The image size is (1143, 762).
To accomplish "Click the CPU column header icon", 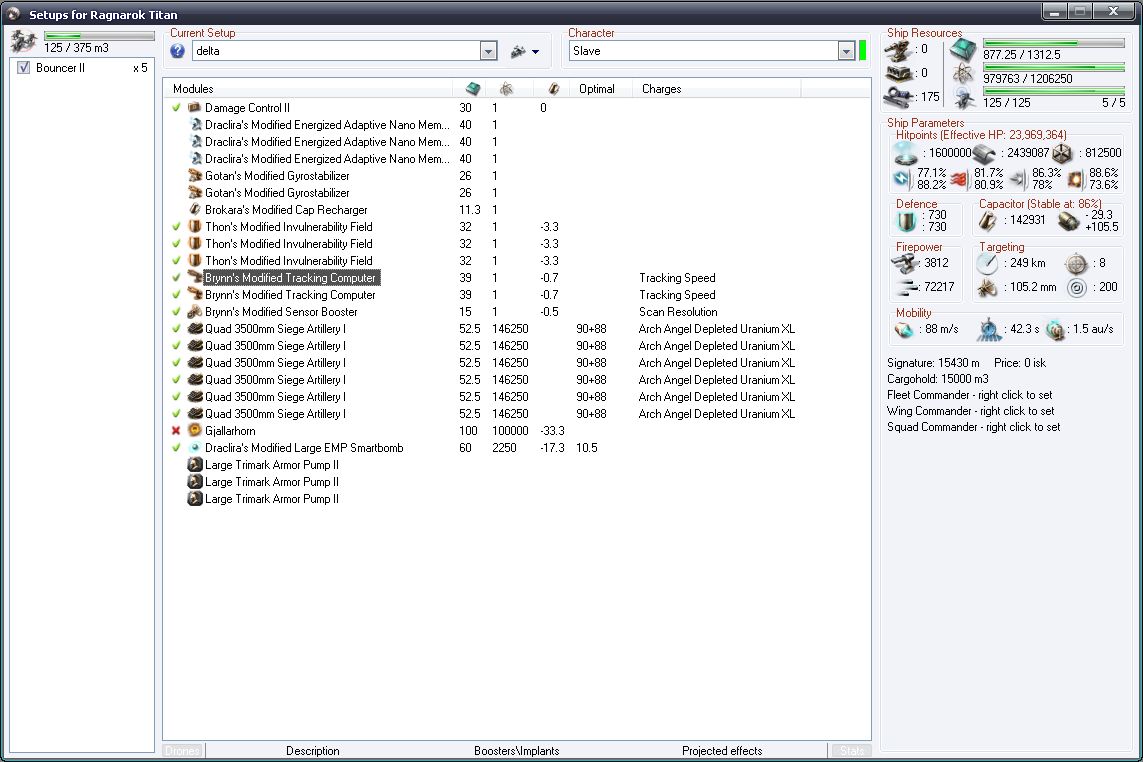I will point(473,89).
